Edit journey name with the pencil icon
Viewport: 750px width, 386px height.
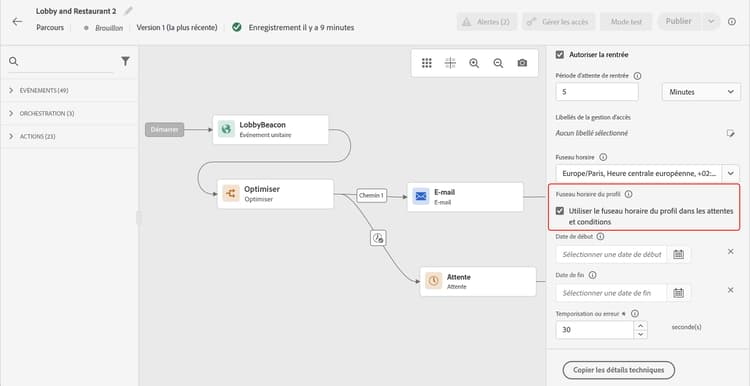(x=128, y=11)
